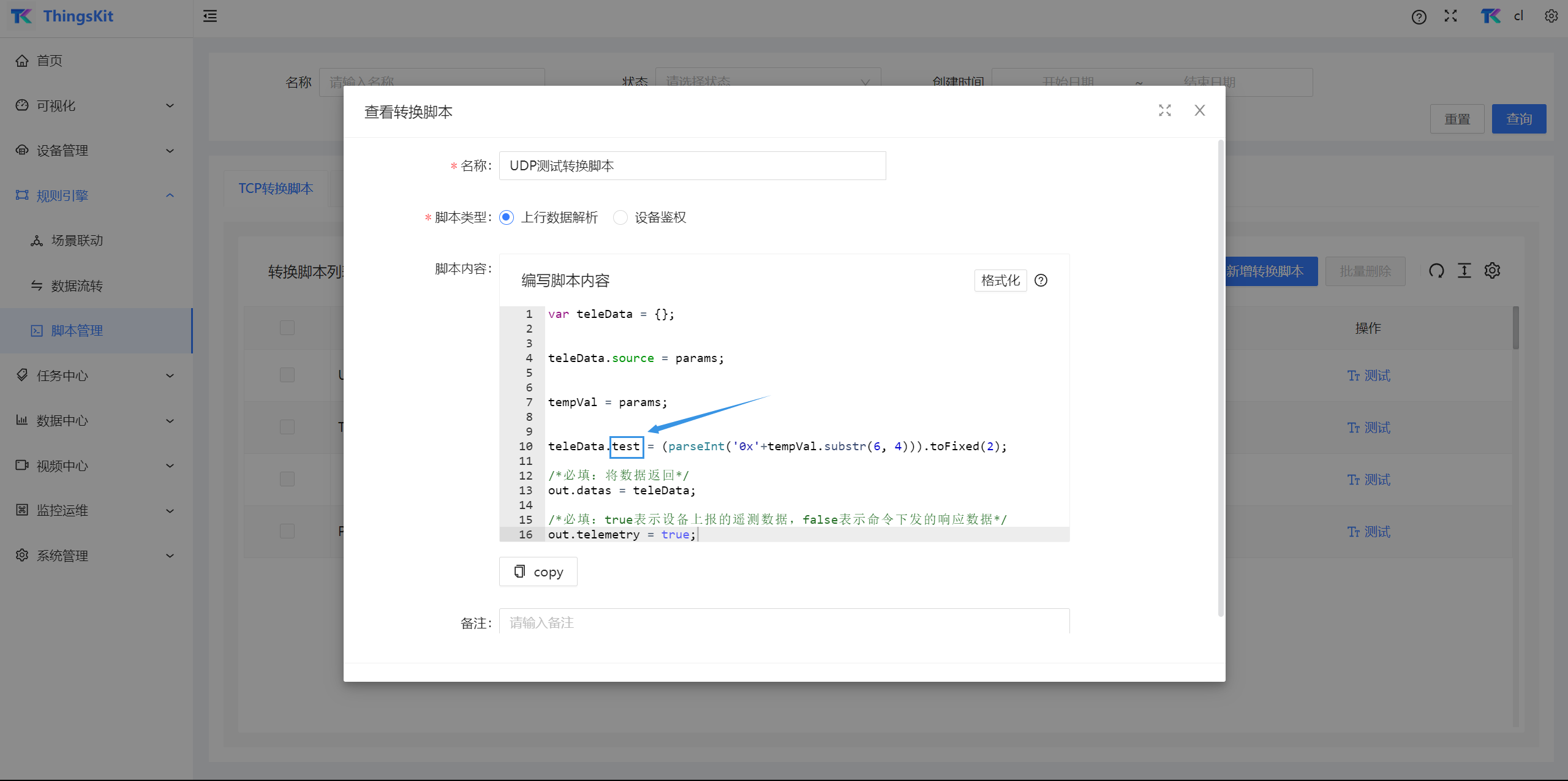Check the table header select-all checkbox

(x=287, y=328)
